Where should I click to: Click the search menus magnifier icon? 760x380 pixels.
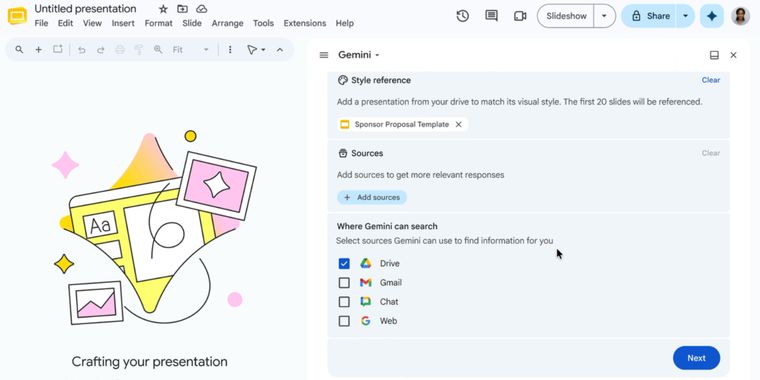(x=19, y=49)
